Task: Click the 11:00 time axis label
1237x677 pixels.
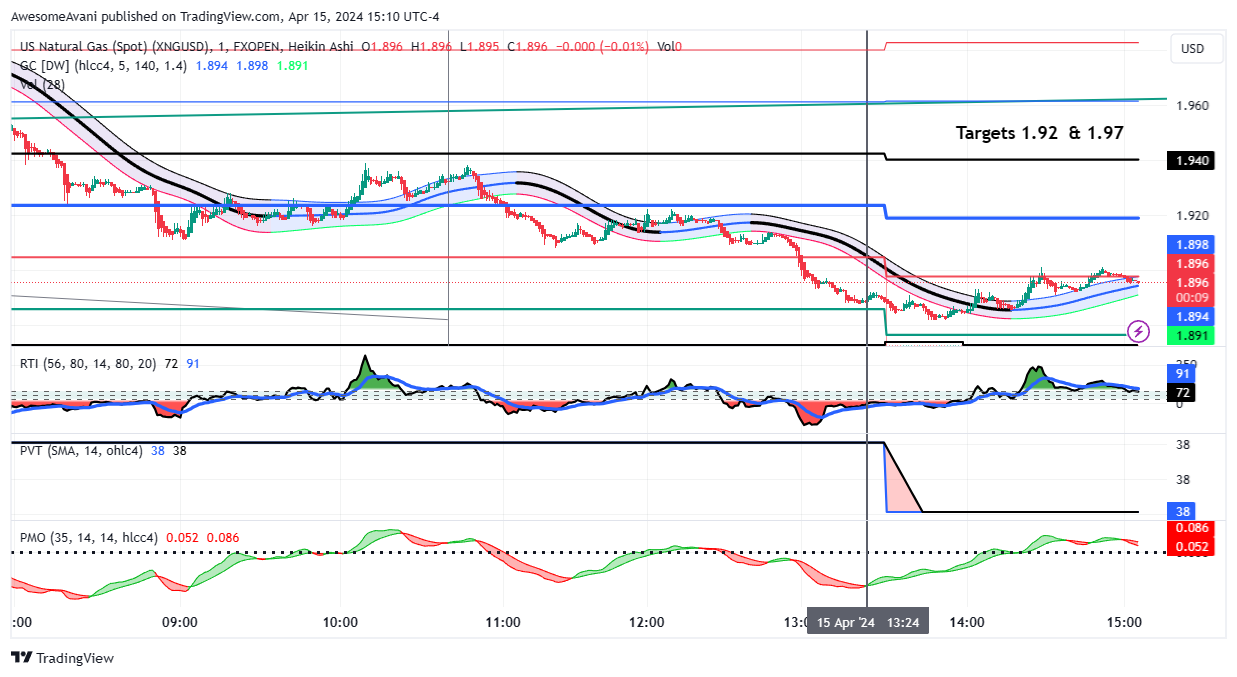Action: [x=503, y=622]
